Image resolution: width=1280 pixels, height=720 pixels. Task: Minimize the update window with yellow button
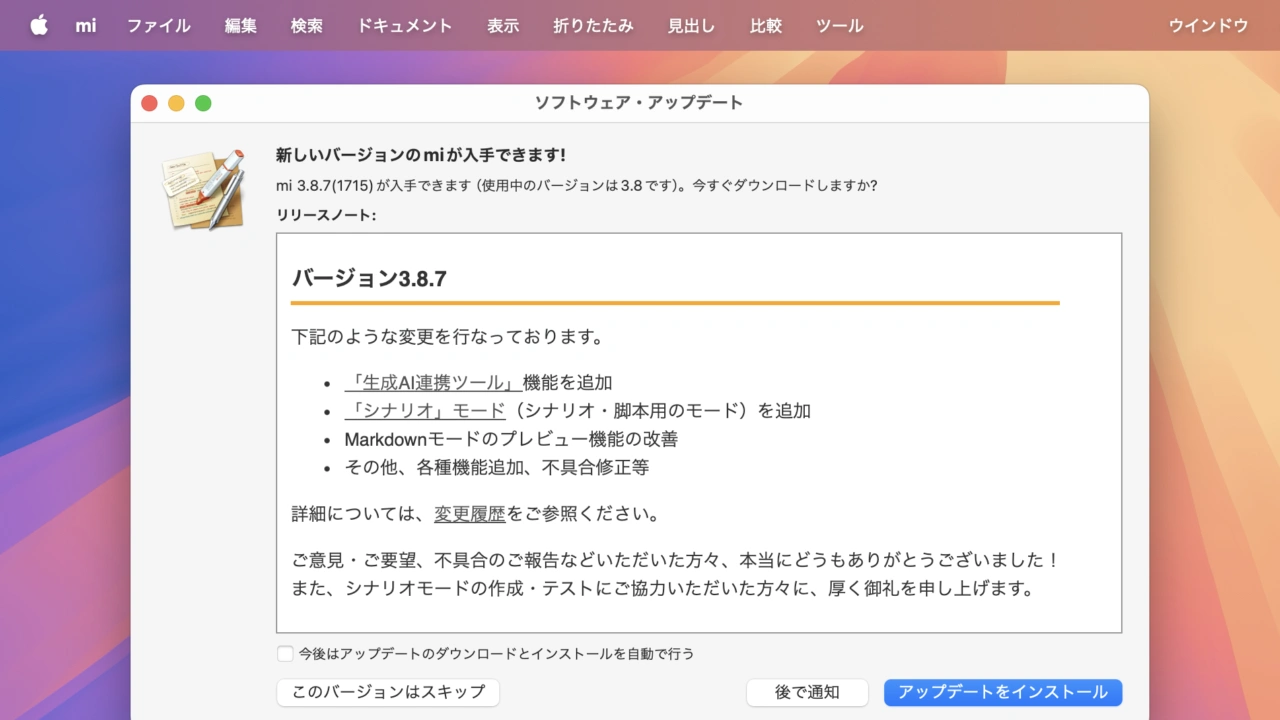pyautogui.click(x=176, y=103)
